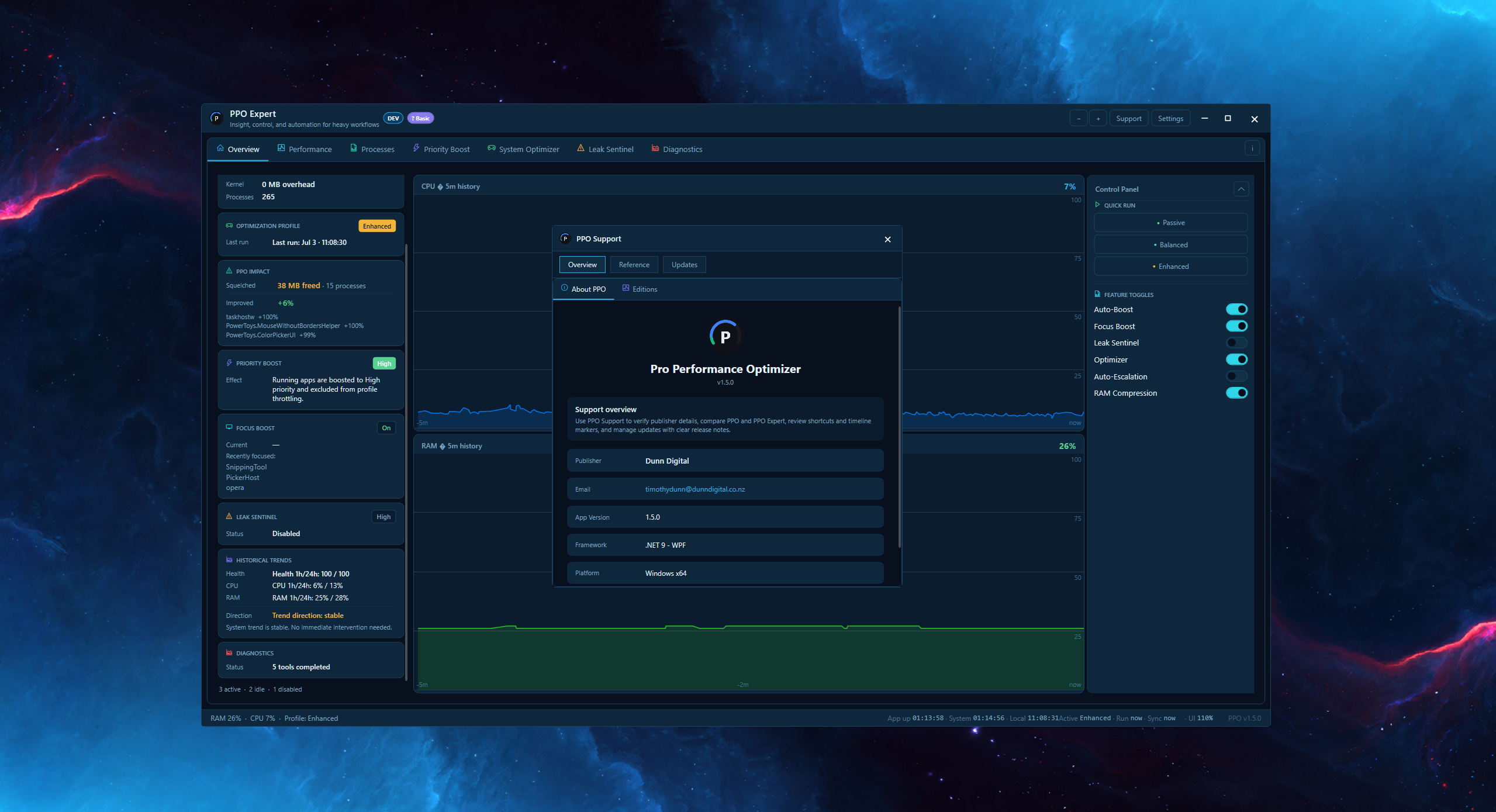Click the Leak Sentinel card triangle icon
This screenshot has height=812, width=1496.
pos(229,516)
